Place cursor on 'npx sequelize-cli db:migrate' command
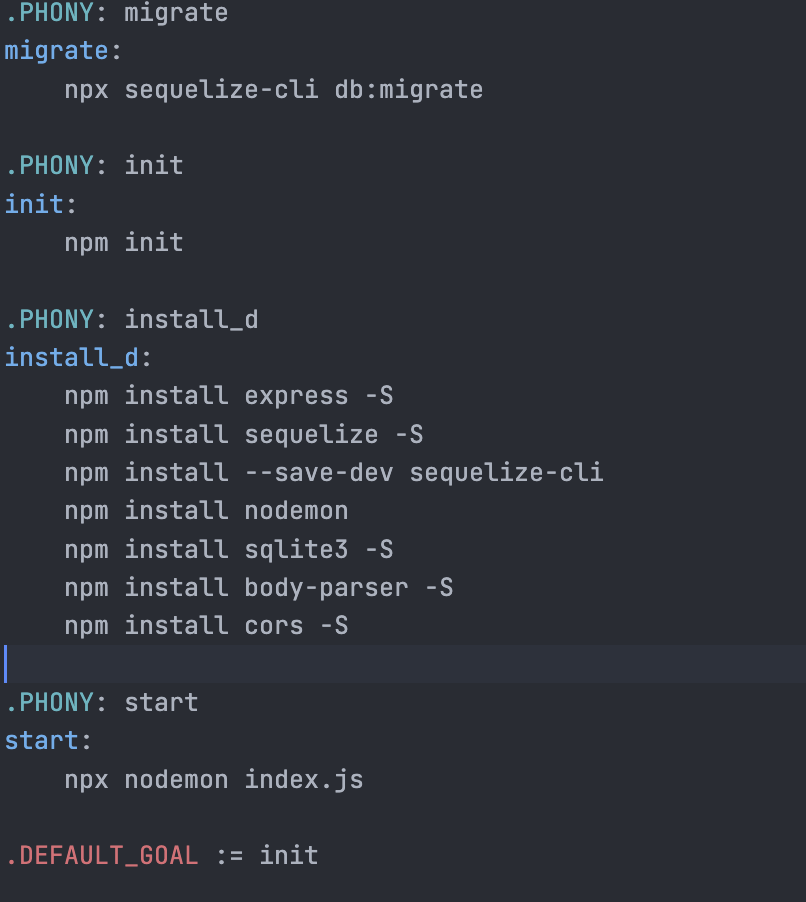This screenshot has width=806, height=902. coord(273,90)
